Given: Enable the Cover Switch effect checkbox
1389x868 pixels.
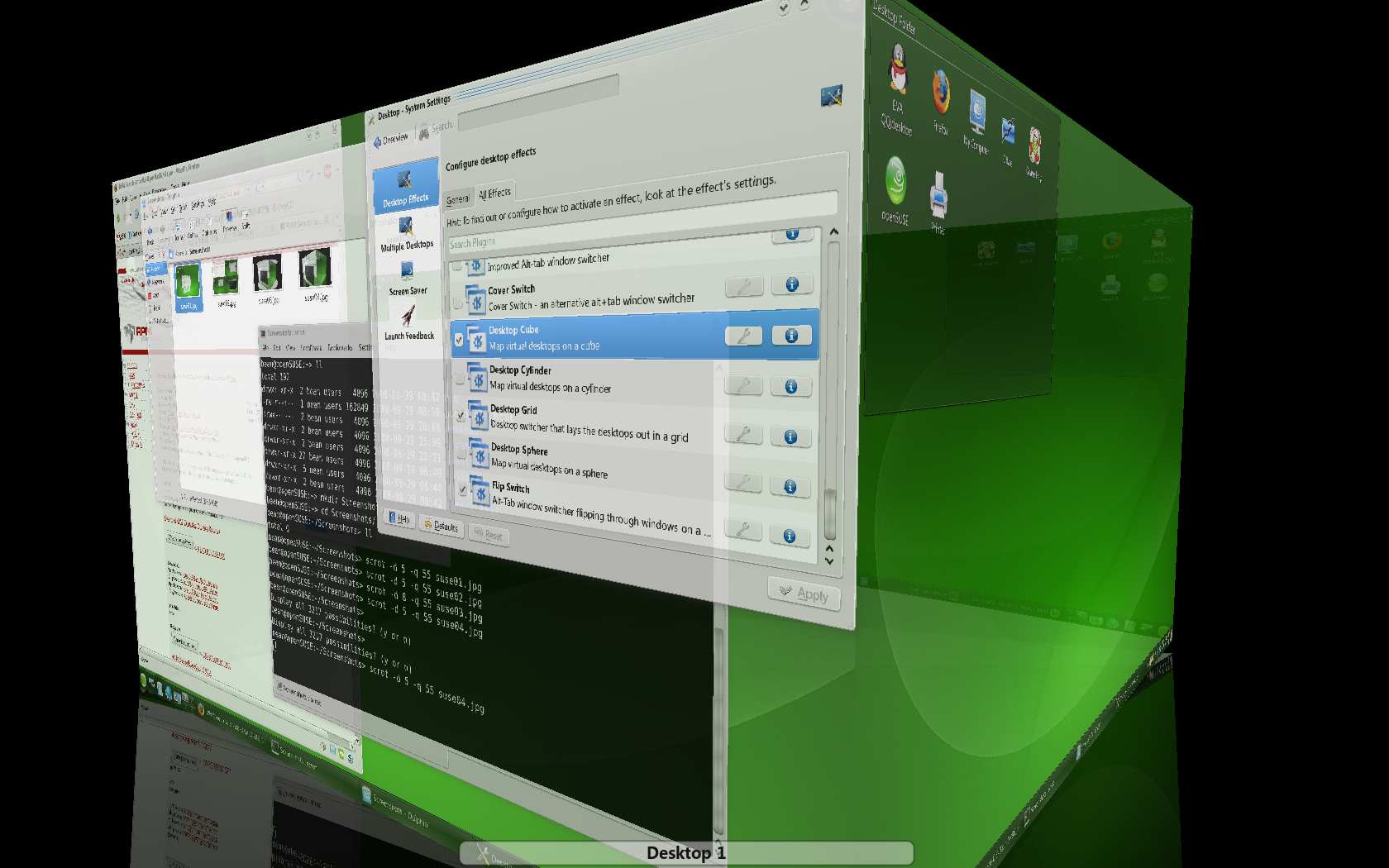Looking at the screenshot, I should (x=458, y=303).
